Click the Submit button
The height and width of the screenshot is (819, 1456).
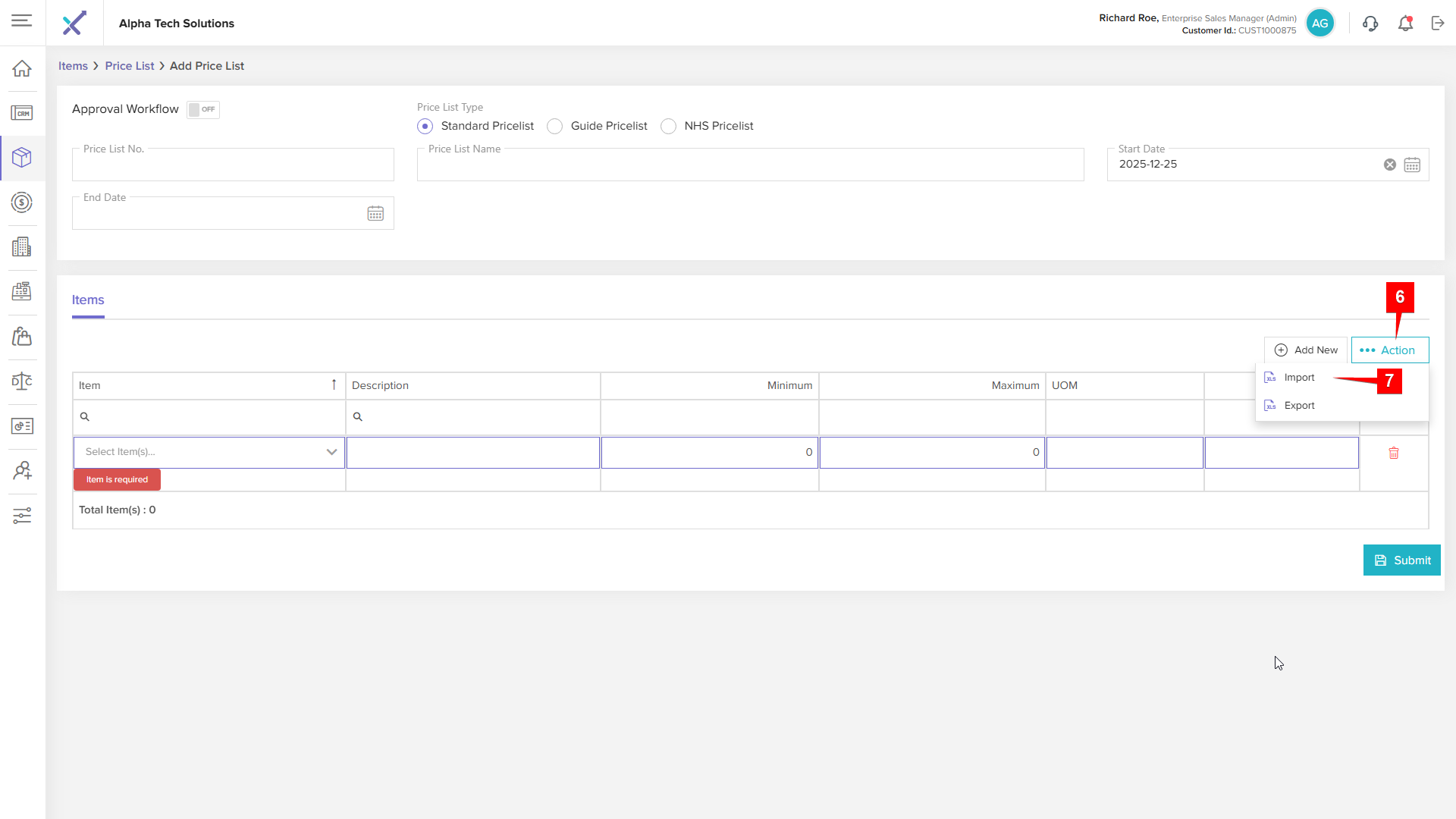tap(1401, 560)
